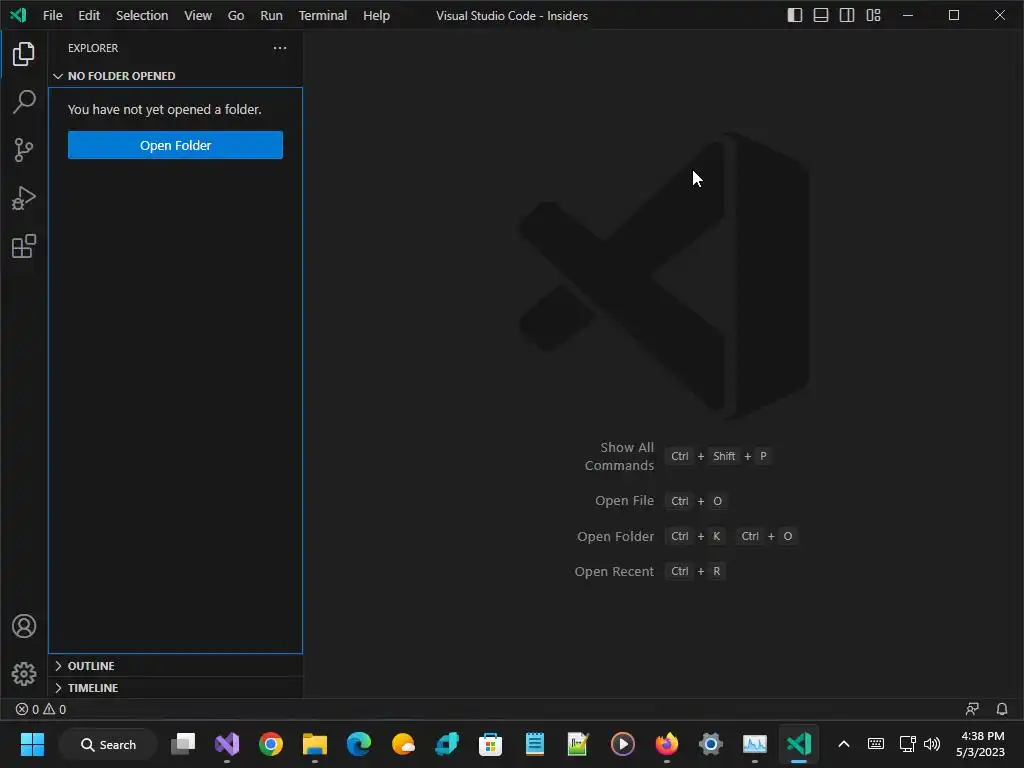Open Visual Studio from taskbar
The height and width of the screenshot is (768, 1024).
click(227, 744)
